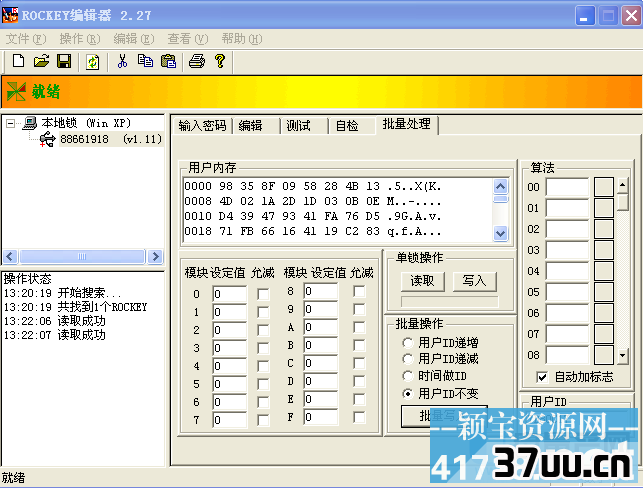
Task: Click tree panel right scroll arrow
Action: tap(155, 257)
